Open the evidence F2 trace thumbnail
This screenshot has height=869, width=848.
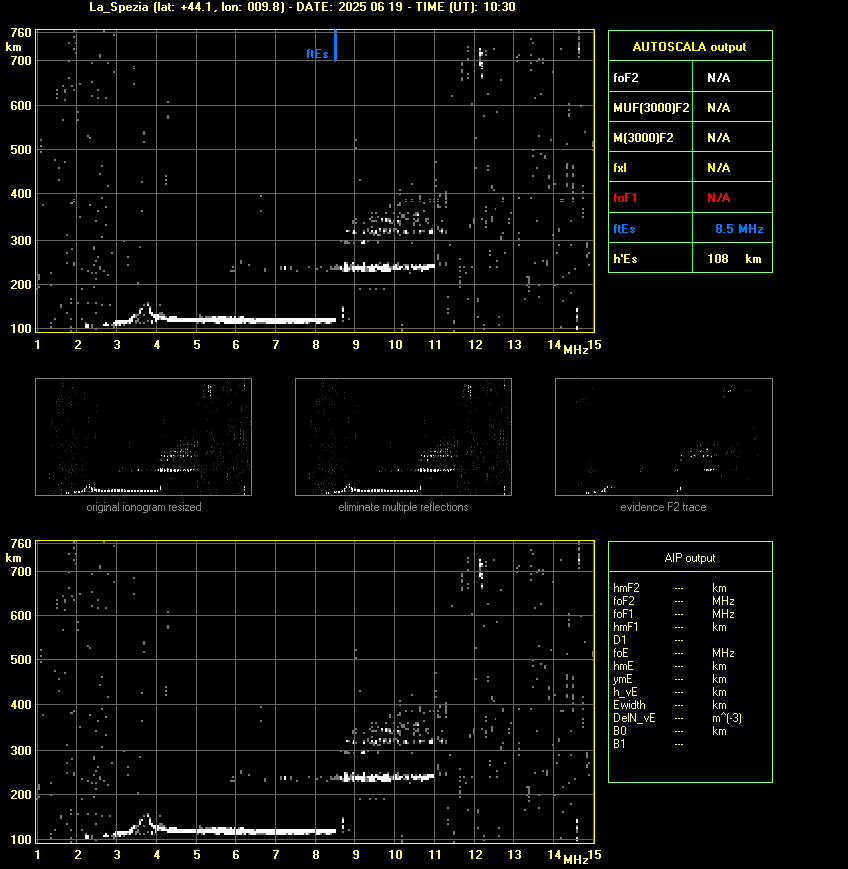click(x=664, y=437)
